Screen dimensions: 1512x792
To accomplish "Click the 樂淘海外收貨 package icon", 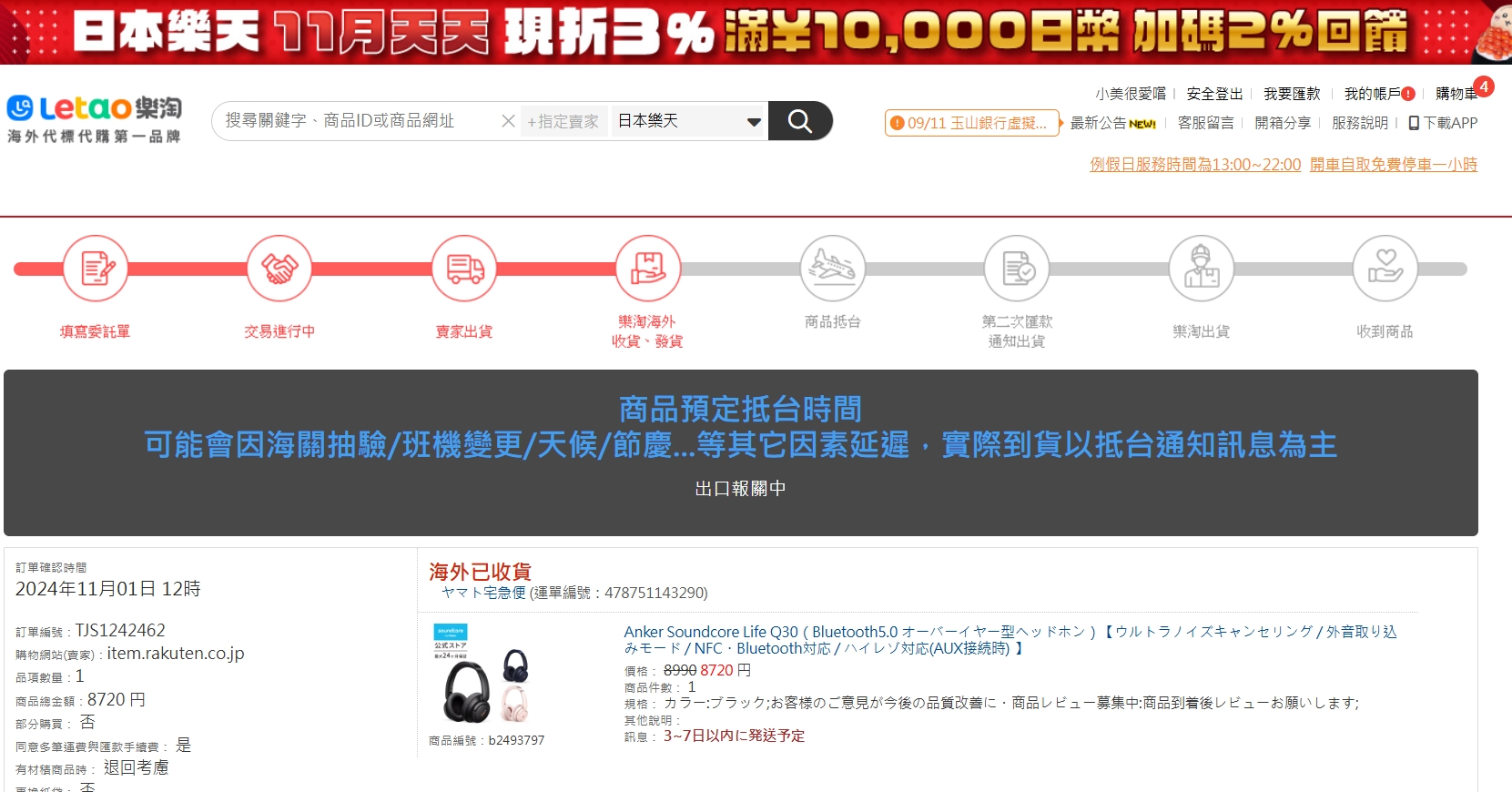I will point(648,269).
